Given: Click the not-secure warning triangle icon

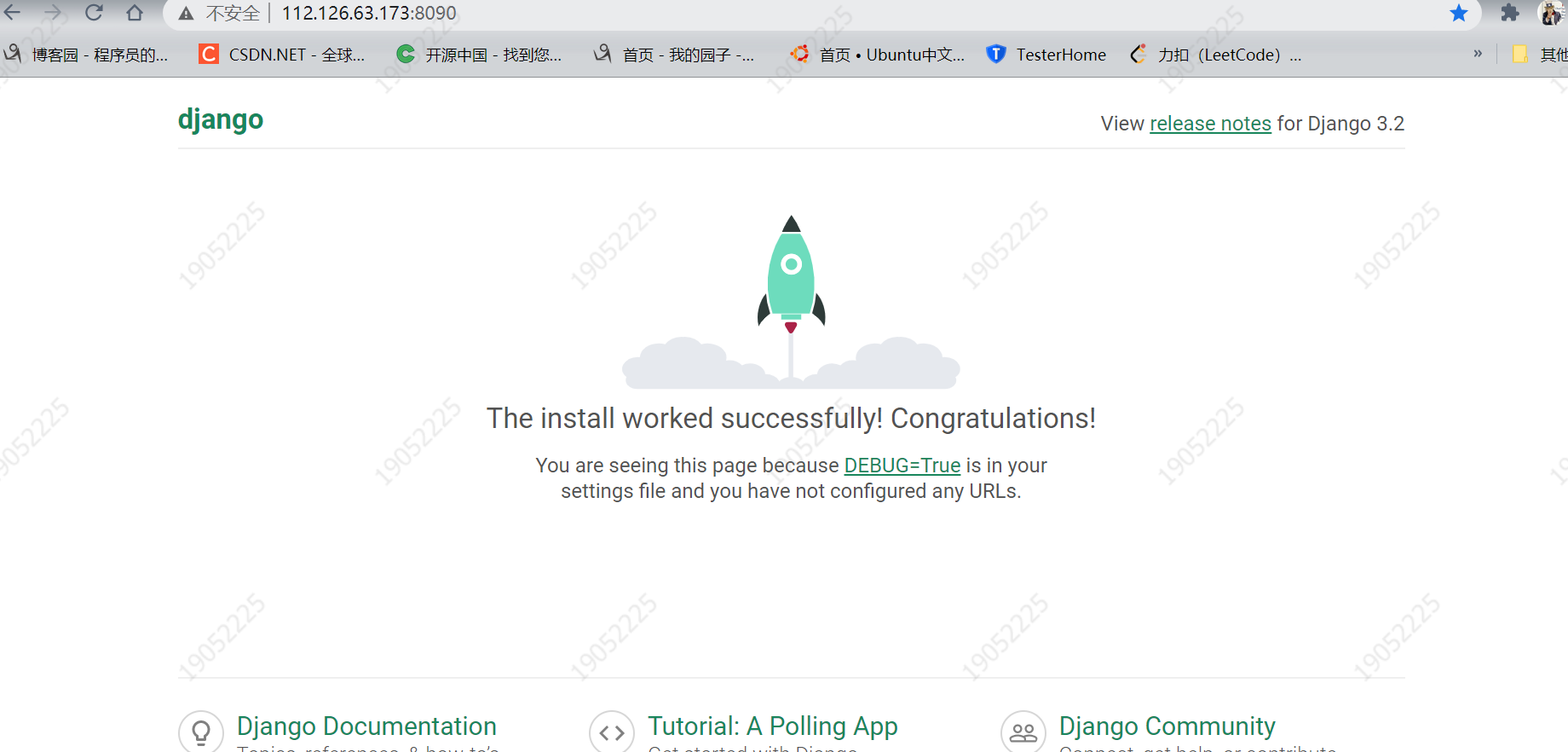Looking at the screenshot, I should [186, 14].
